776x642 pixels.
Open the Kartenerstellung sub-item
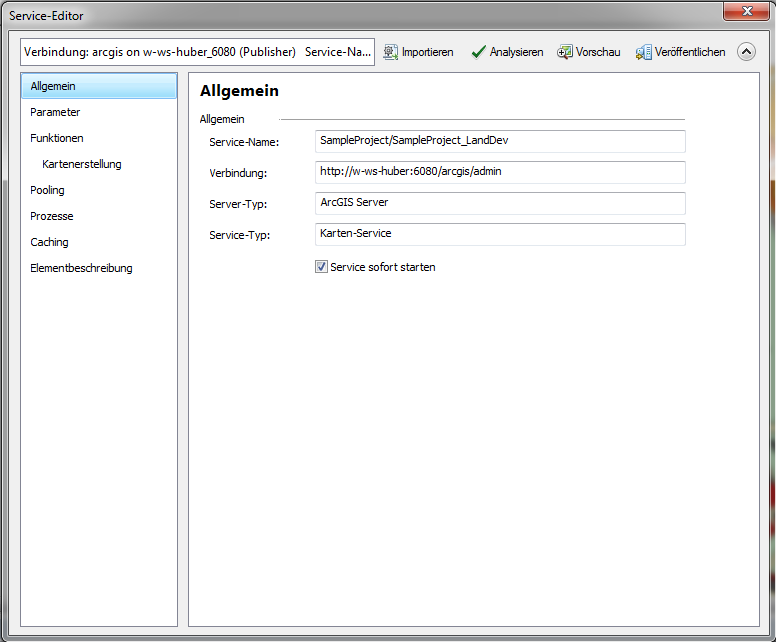(82, 164)
